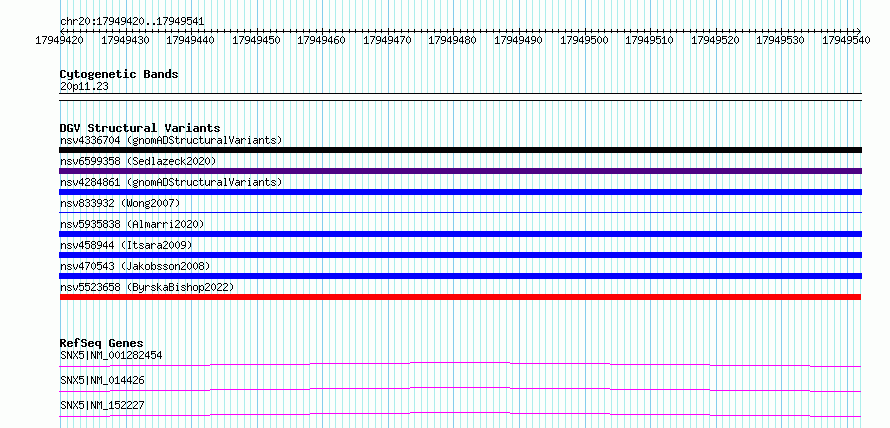Open variant label nsv833932 (Wong2007)
This screenshot has width=890, height=428.
pos(120,203)
